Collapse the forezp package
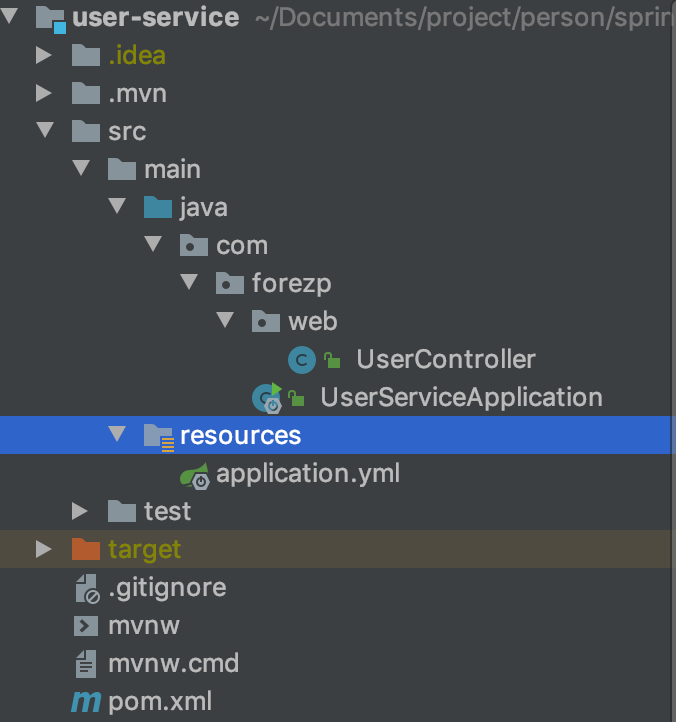676x722 pixels. 190,283
